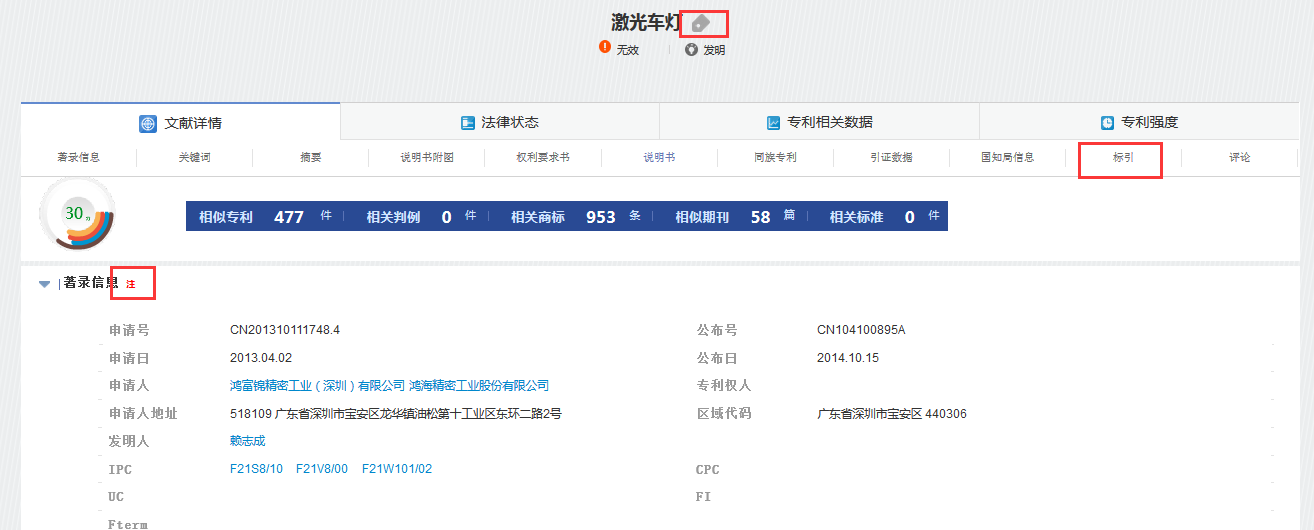
Task: Select the 标引 sub-tab
Action: coord(1122,158)
